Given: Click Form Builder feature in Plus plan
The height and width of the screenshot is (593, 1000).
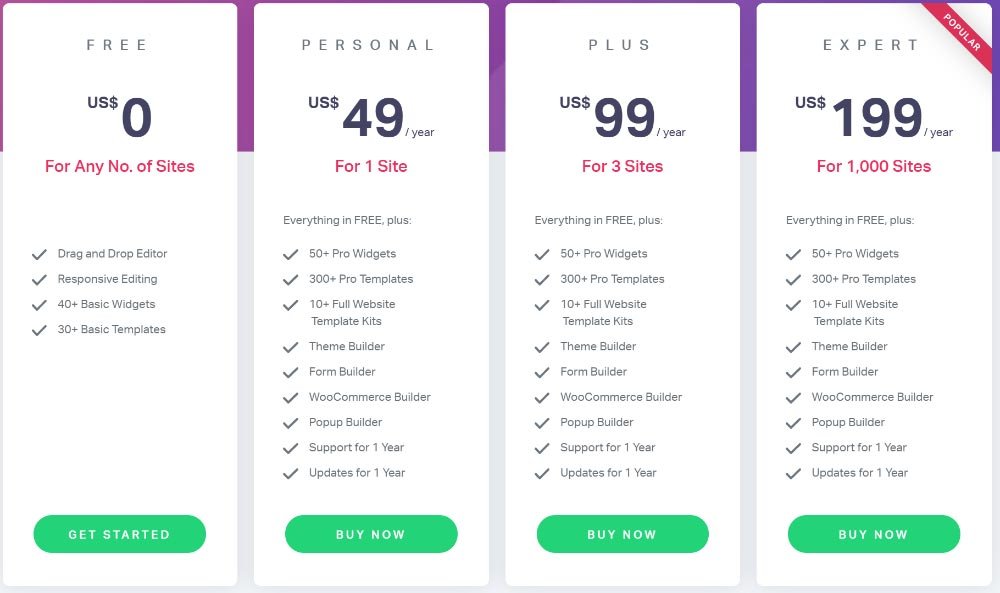Looking at the screenshot, I should 594,372.
